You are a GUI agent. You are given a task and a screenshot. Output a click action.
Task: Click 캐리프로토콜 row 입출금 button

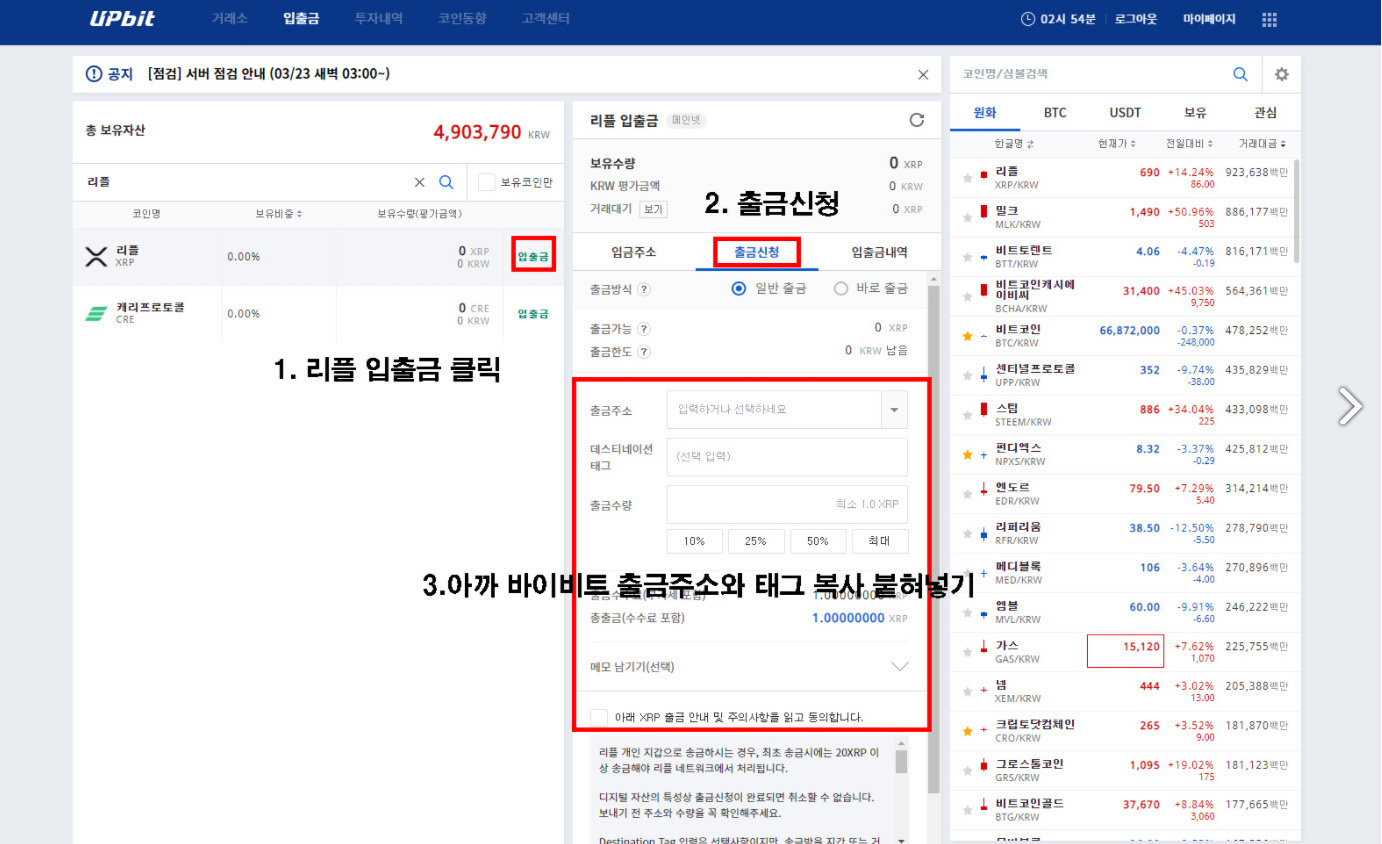point(533,313)
